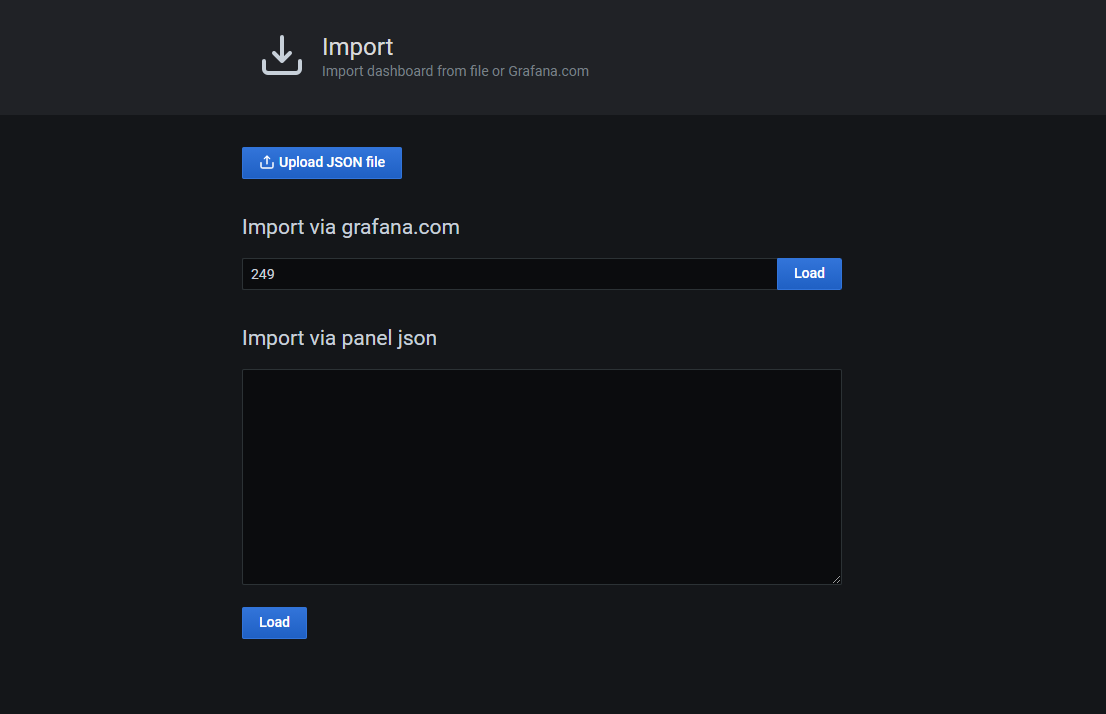
Task: Click the word file in page subtitle
Action: pyautogui.click(x=479, y=71)
